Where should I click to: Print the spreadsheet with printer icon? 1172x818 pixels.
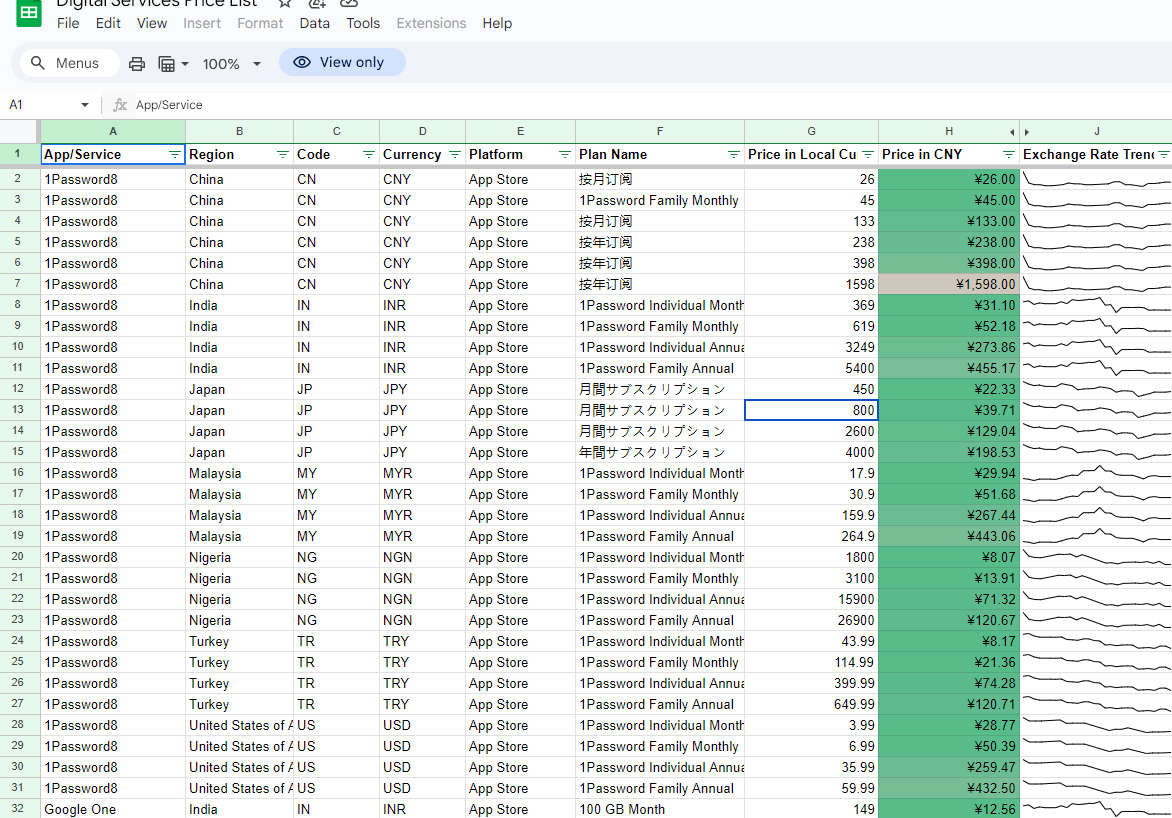click(137, 64)
